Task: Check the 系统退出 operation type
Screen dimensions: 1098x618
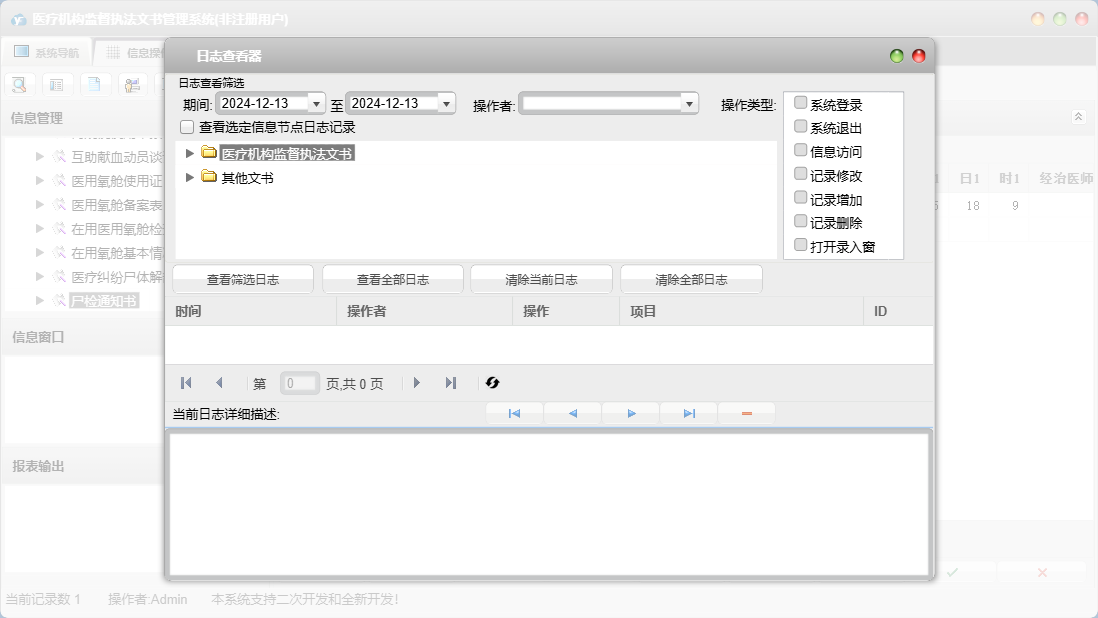Action: pyautogui.click(x=800, y=127)
